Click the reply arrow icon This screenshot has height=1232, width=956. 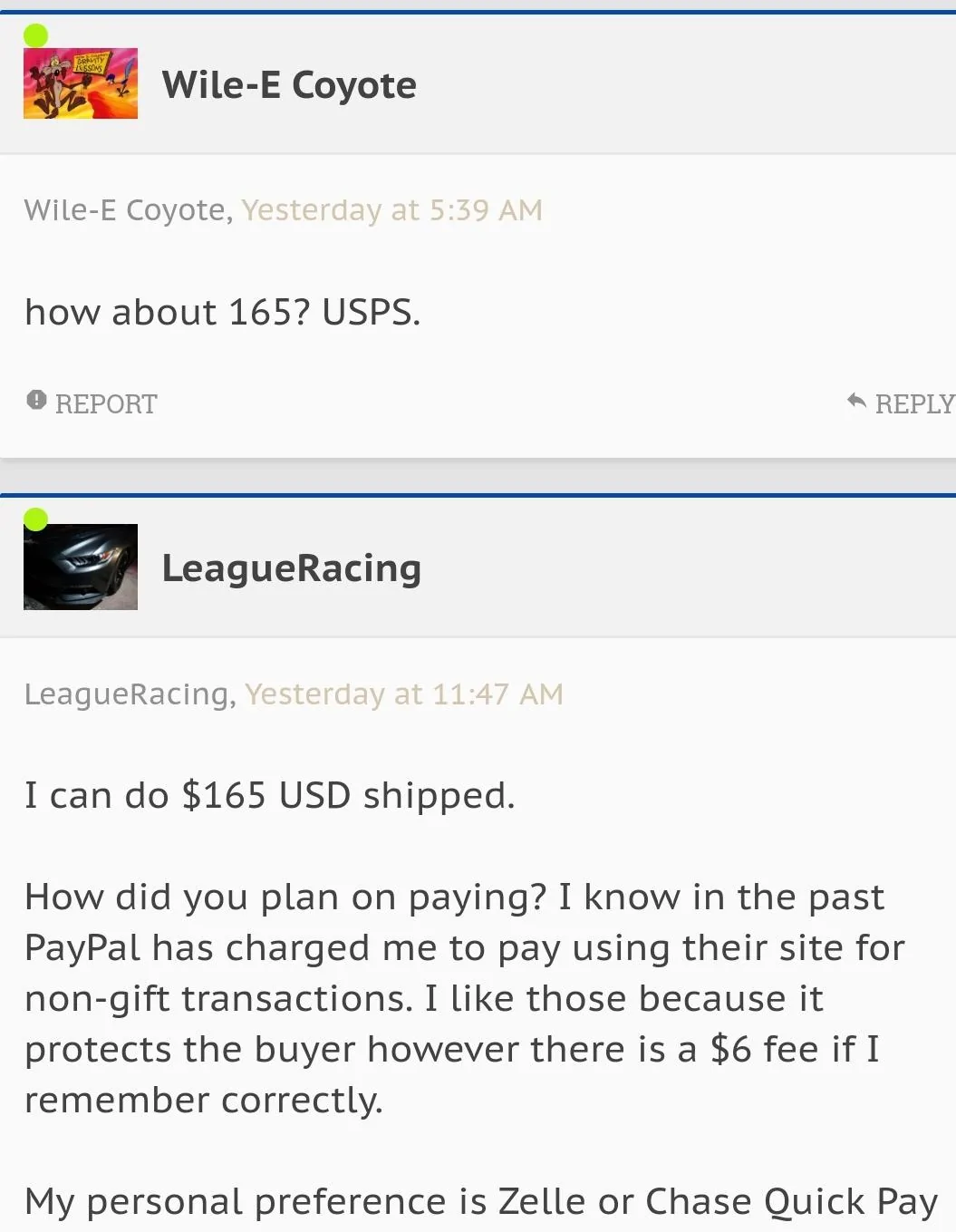coord(856,401)
